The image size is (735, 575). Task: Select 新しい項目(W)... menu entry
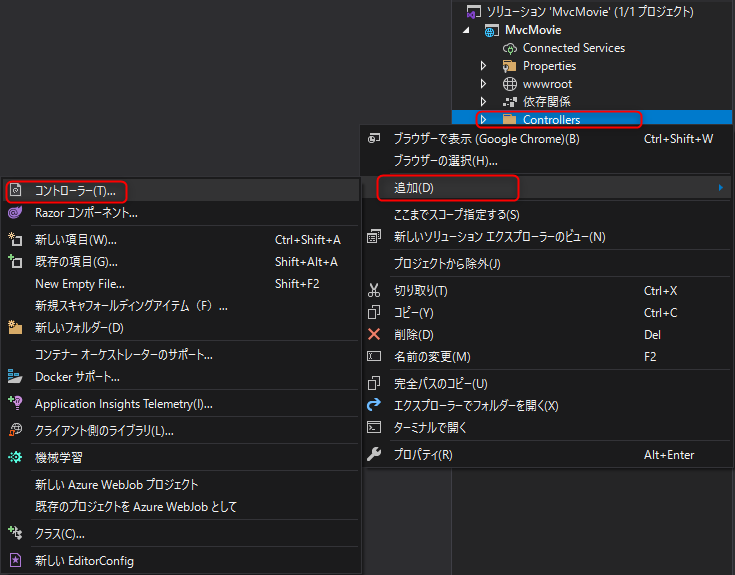(x=180, y=240)
